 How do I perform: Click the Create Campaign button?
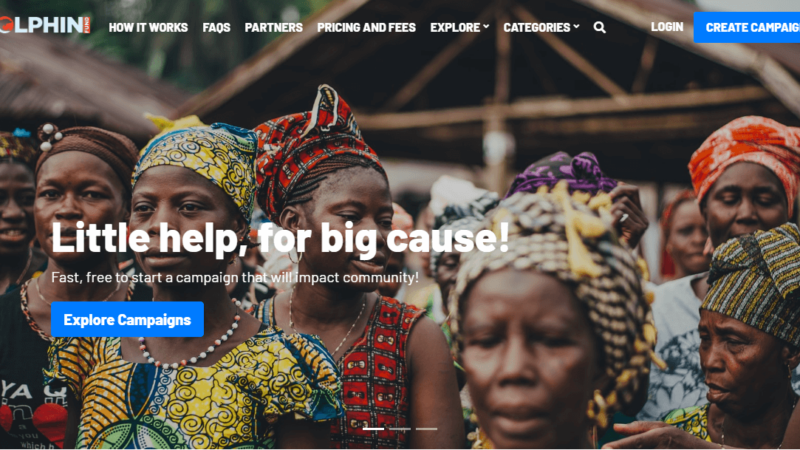click(x=747, y=28)
